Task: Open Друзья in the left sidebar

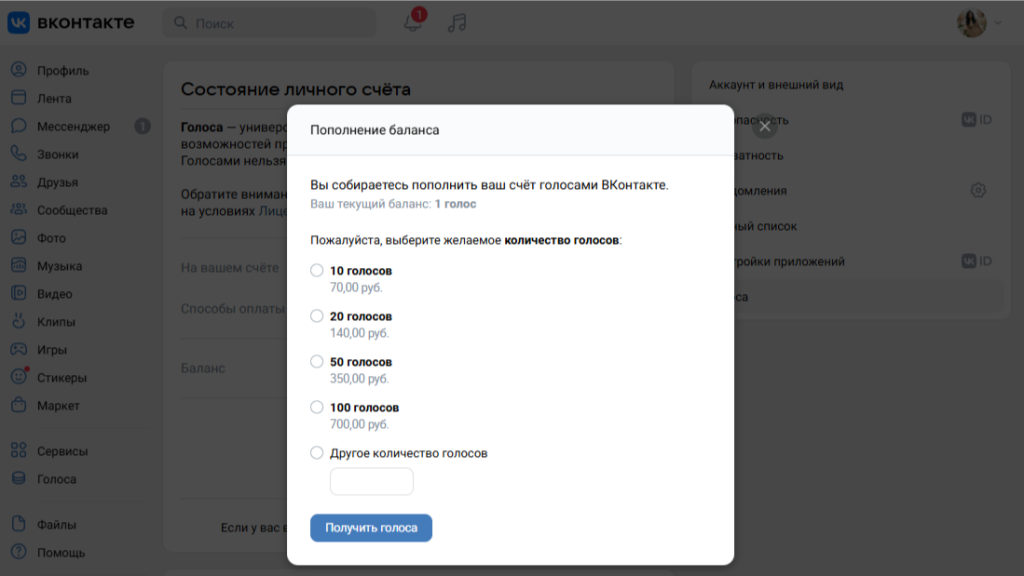Action: tap(57, 183)
